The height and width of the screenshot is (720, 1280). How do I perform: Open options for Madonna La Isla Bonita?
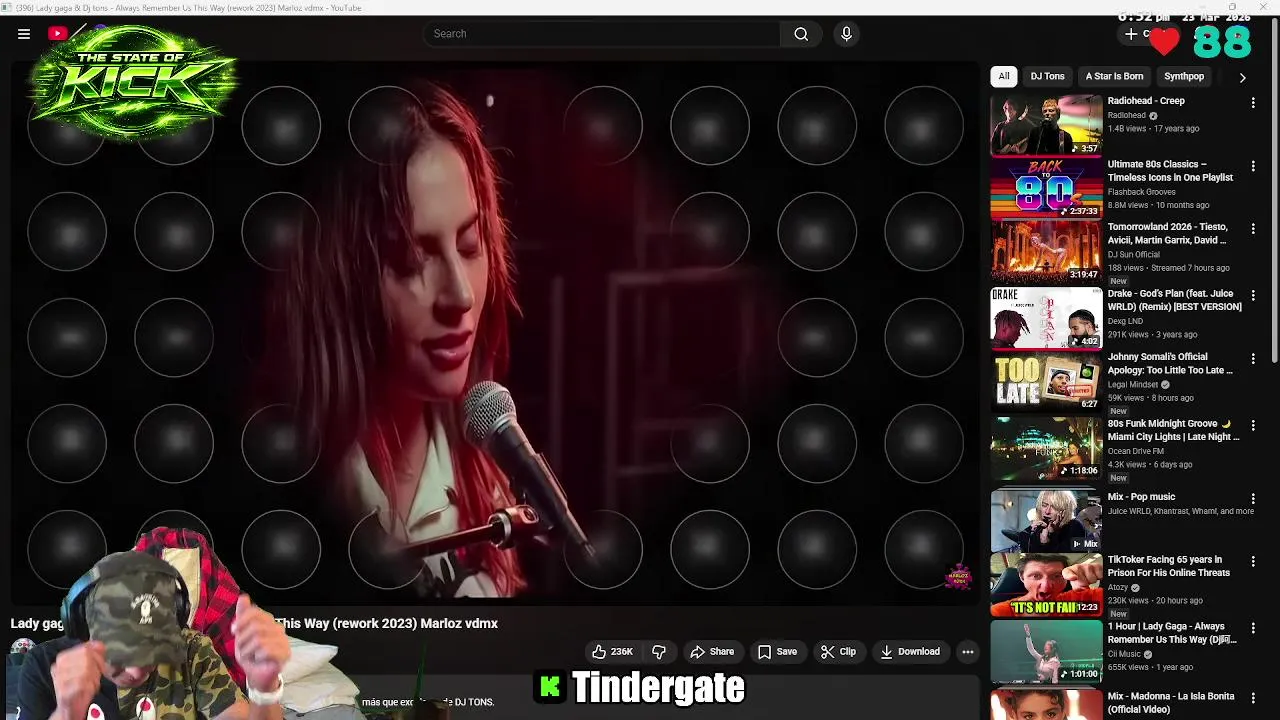point(1253,698)
